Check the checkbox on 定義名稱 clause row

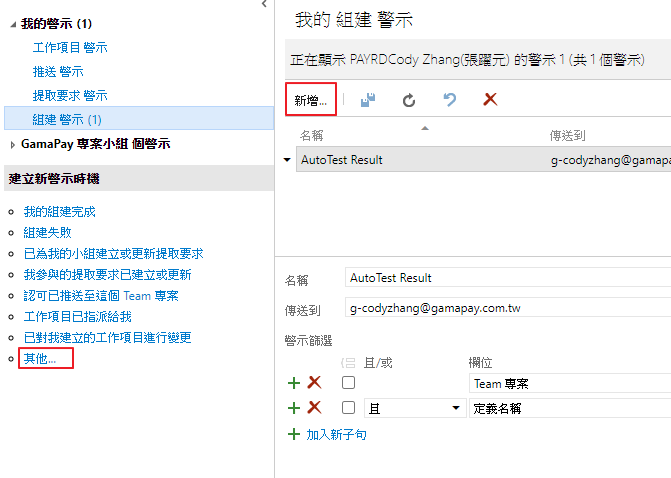point(348,408)
